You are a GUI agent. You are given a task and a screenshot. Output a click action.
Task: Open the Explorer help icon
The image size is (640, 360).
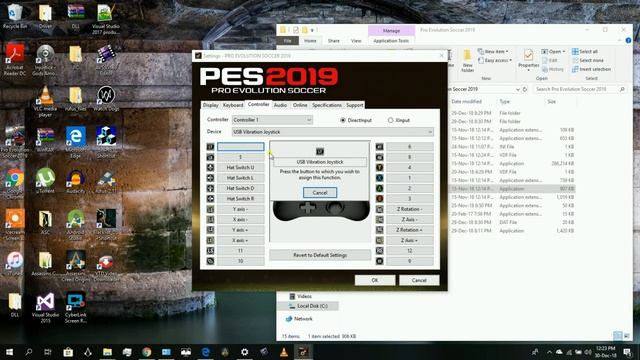(x=628, y=40)
